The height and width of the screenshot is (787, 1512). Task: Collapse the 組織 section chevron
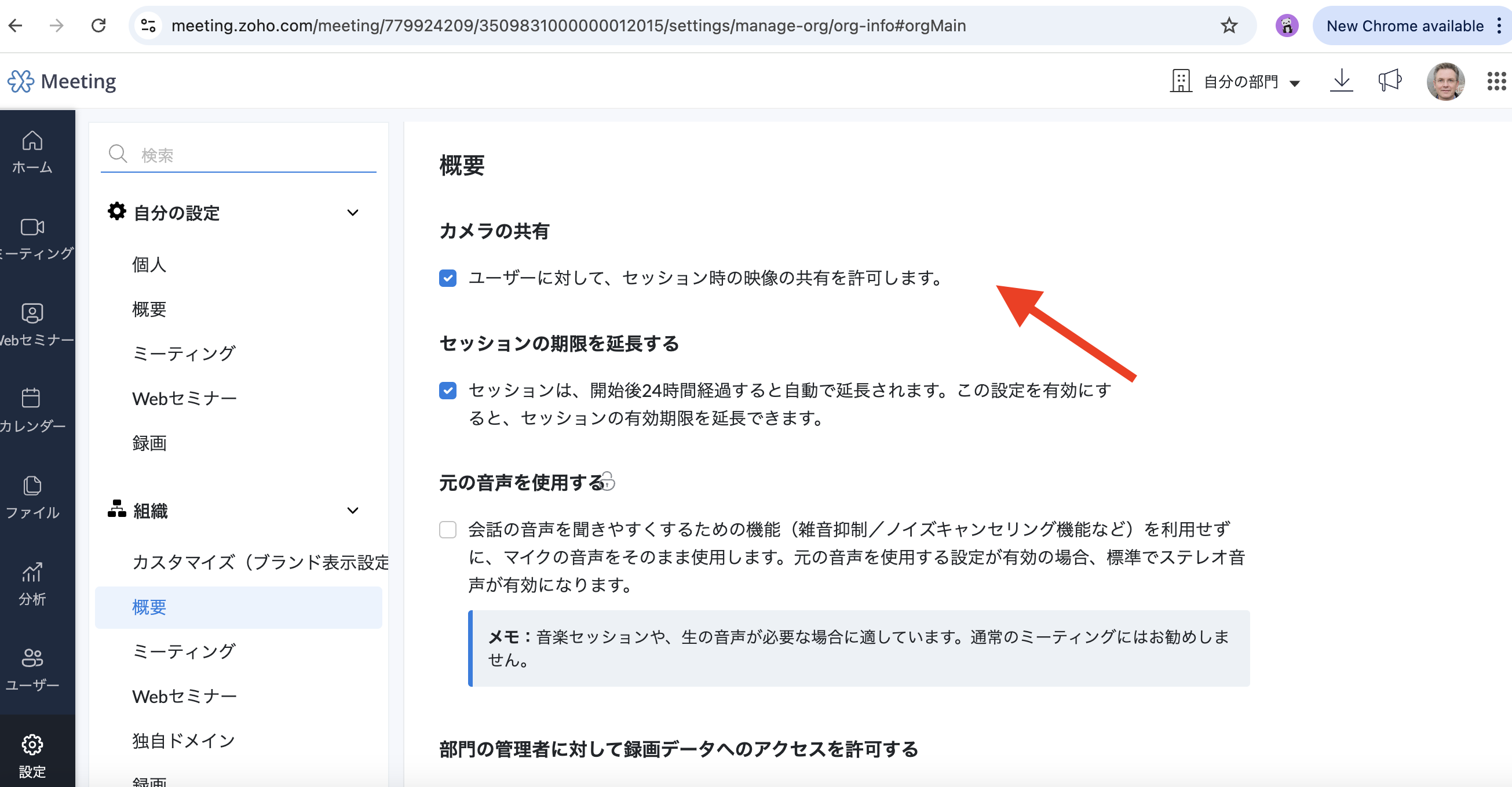click(x=353, y=511)
